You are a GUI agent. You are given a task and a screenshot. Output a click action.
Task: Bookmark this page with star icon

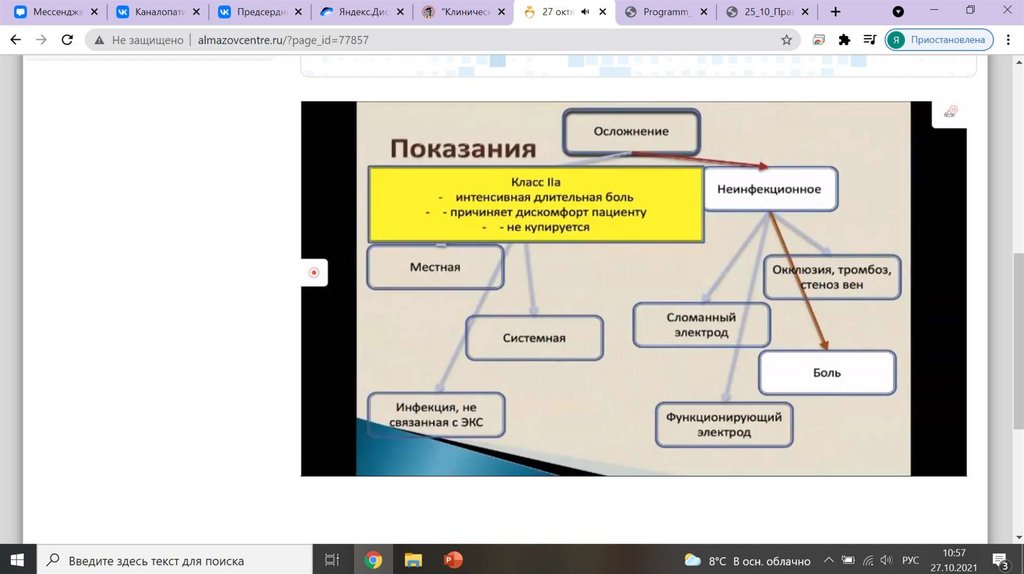click(786, 40)
